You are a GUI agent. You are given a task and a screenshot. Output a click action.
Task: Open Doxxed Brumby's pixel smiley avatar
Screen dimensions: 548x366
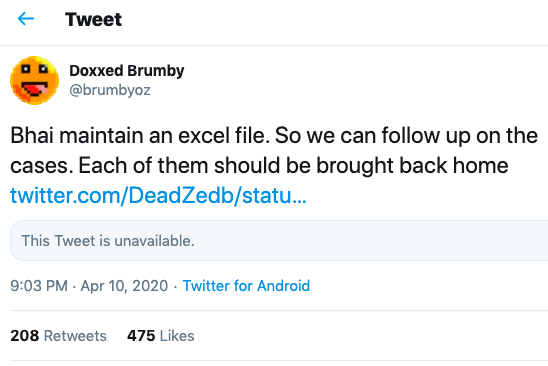pyautogui.click(x=34, y=80)
